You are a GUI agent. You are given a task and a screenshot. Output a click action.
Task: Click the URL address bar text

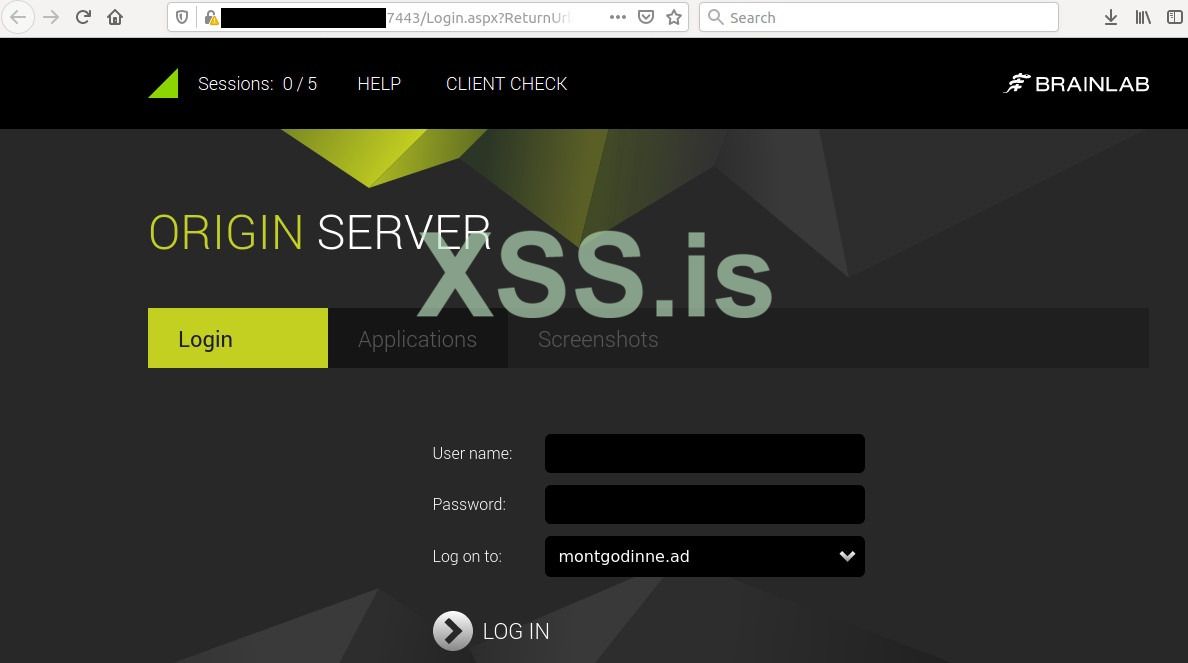pos(479,17)
